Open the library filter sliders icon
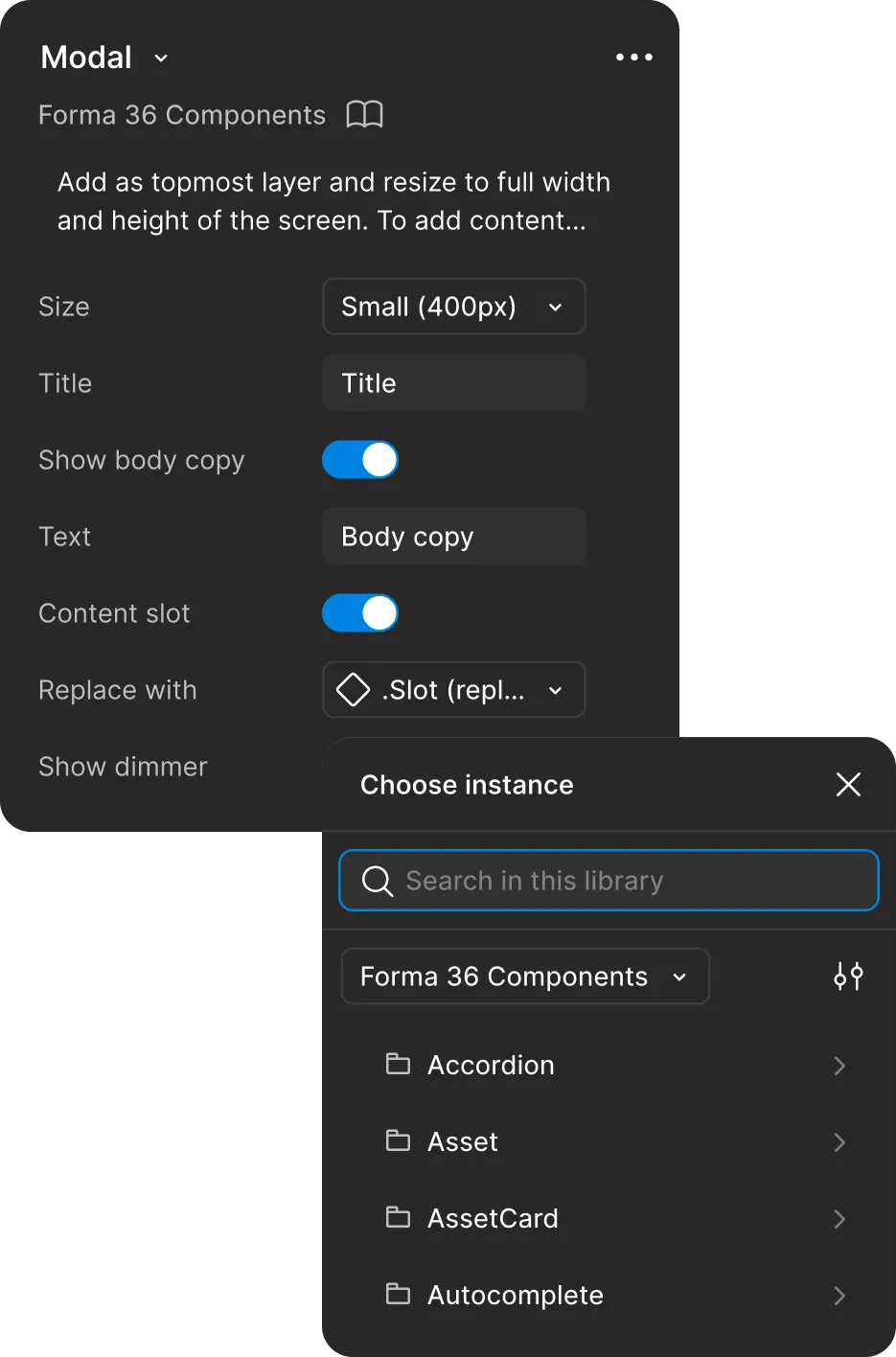 click(x=847, y=976)
